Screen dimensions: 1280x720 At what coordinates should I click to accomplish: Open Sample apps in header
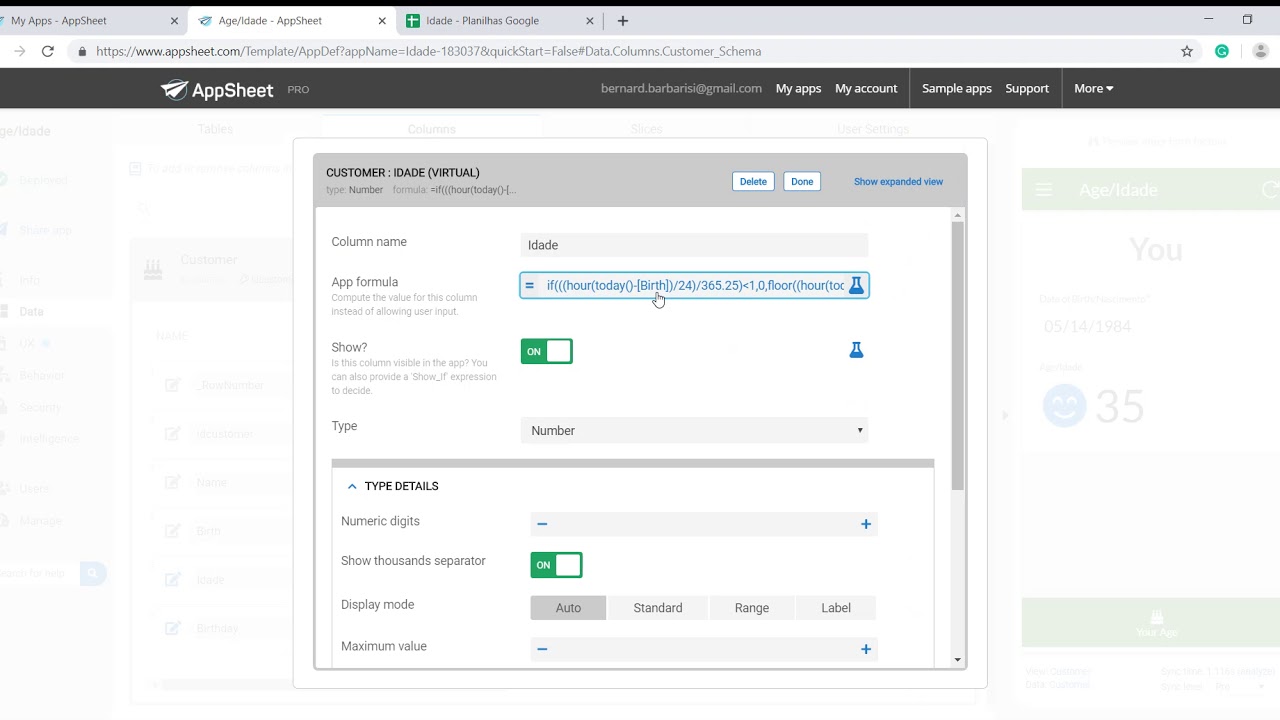pyautogui.click(x=957, y=88)
